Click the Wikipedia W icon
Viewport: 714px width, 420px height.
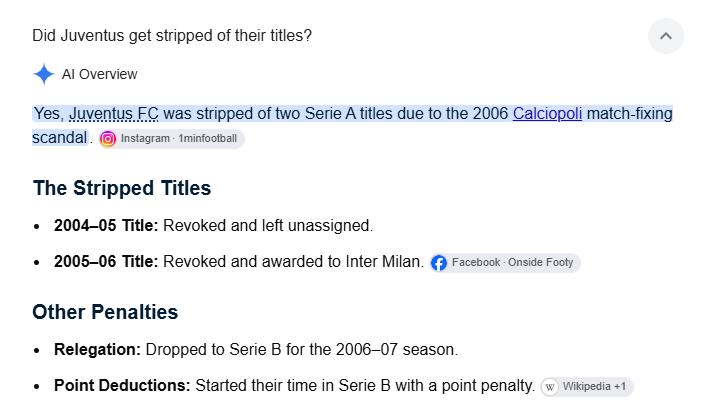point(550,387)
